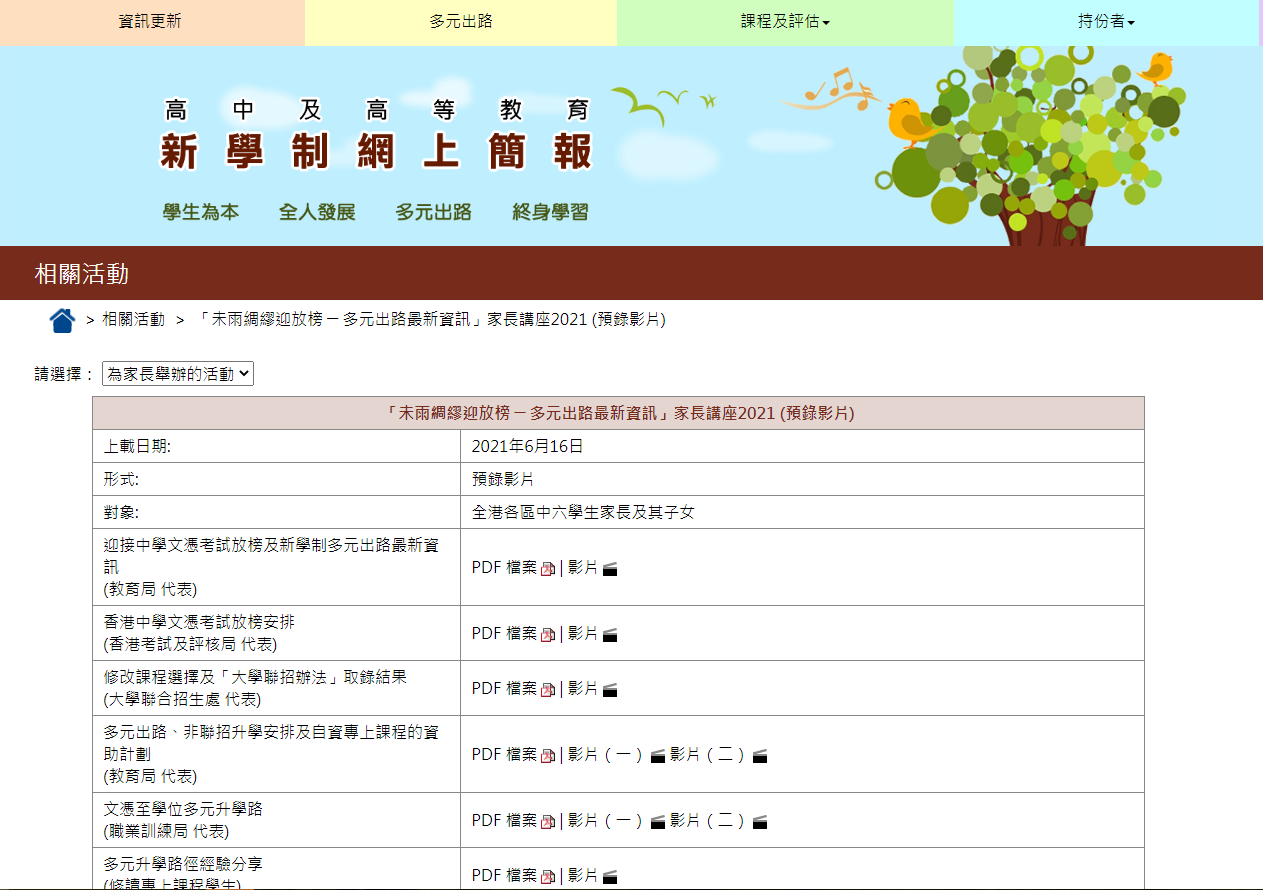Open PDF icon in 迎接中學文憑考試放榜 row
Viewport: 1263px width, 890px height.
click(547, 569)
